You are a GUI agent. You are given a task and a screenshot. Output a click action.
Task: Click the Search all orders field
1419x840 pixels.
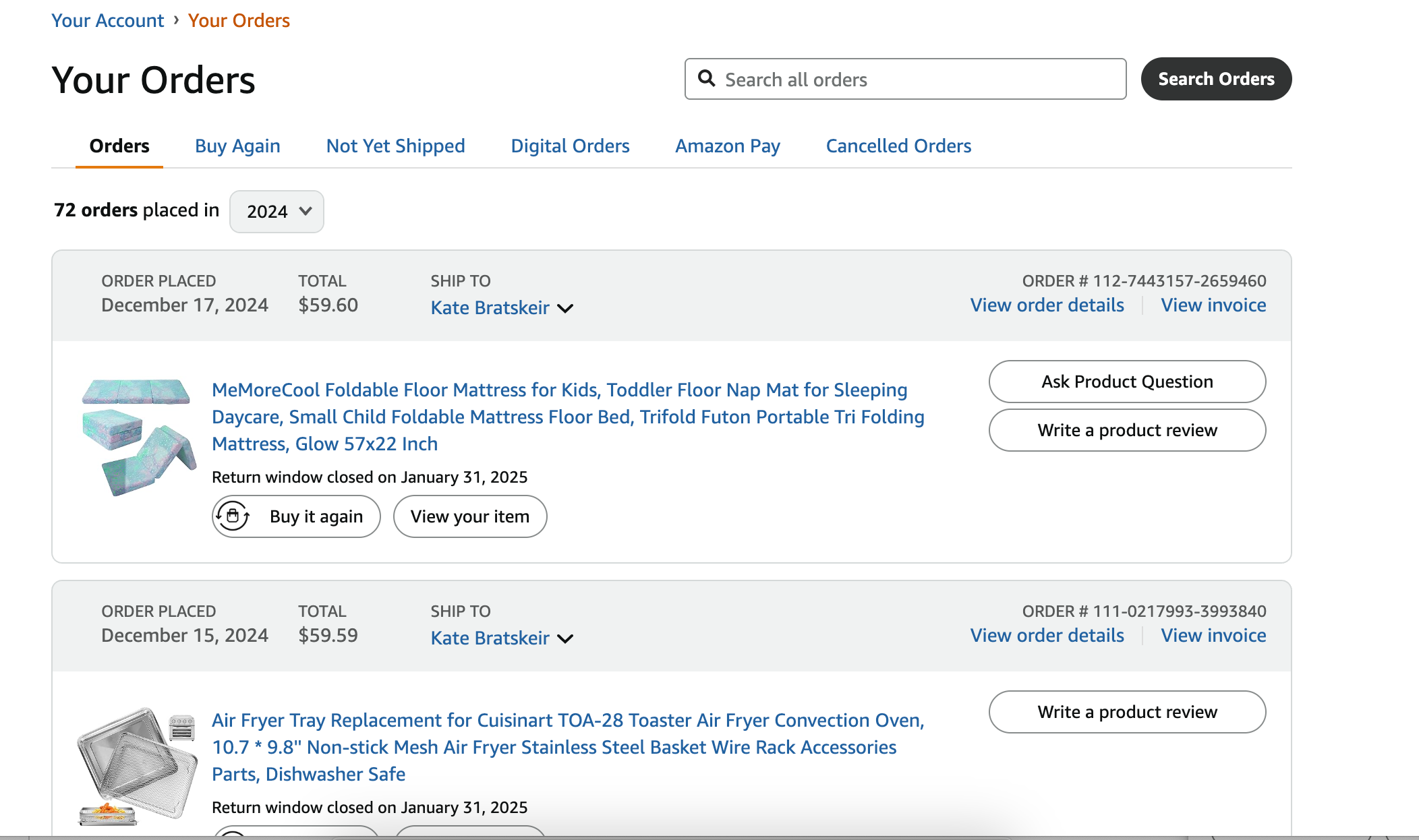click(x=905, y=79)
